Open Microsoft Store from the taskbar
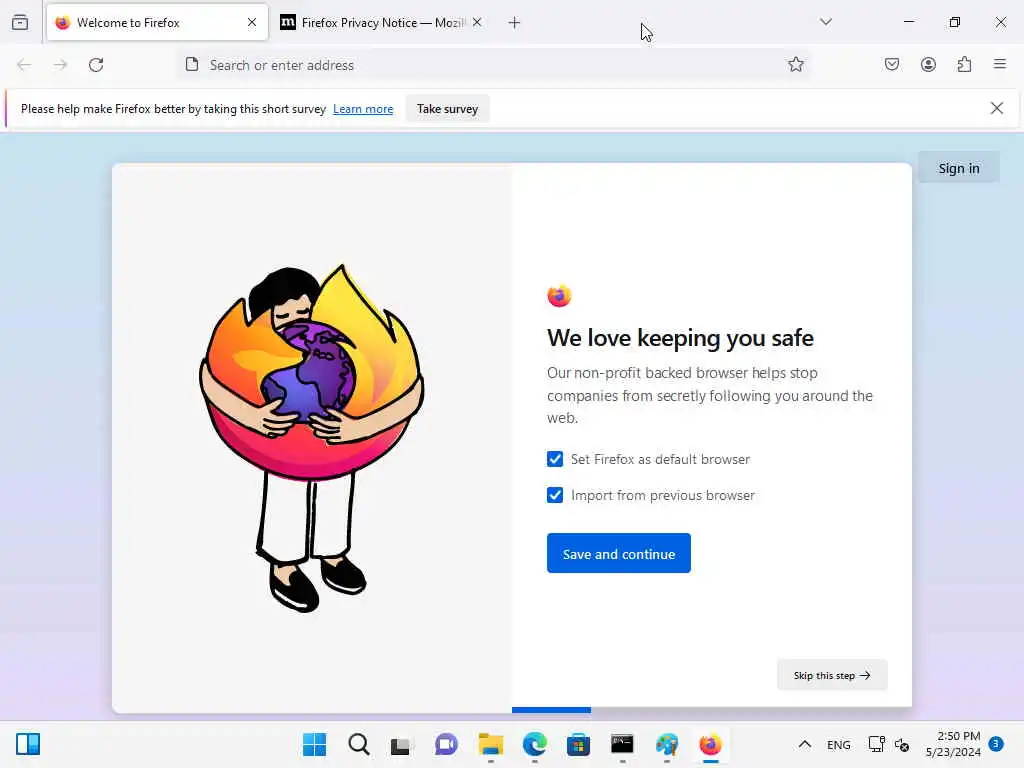The width and height of the screenshot is (1024, 768). pos(578,744)
